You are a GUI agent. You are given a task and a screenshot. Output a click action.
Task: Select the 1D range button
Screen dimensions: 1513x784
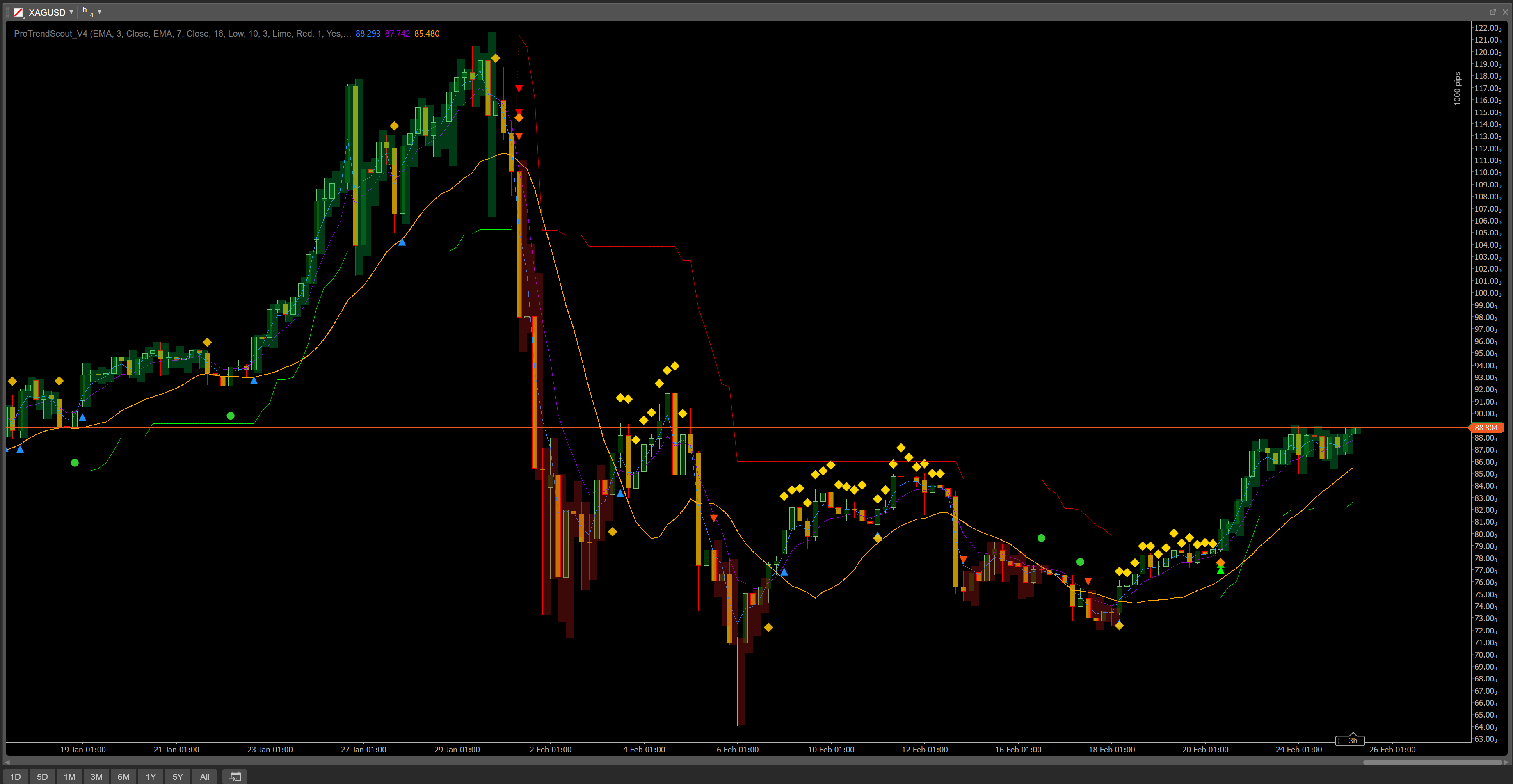pos(15,776)
